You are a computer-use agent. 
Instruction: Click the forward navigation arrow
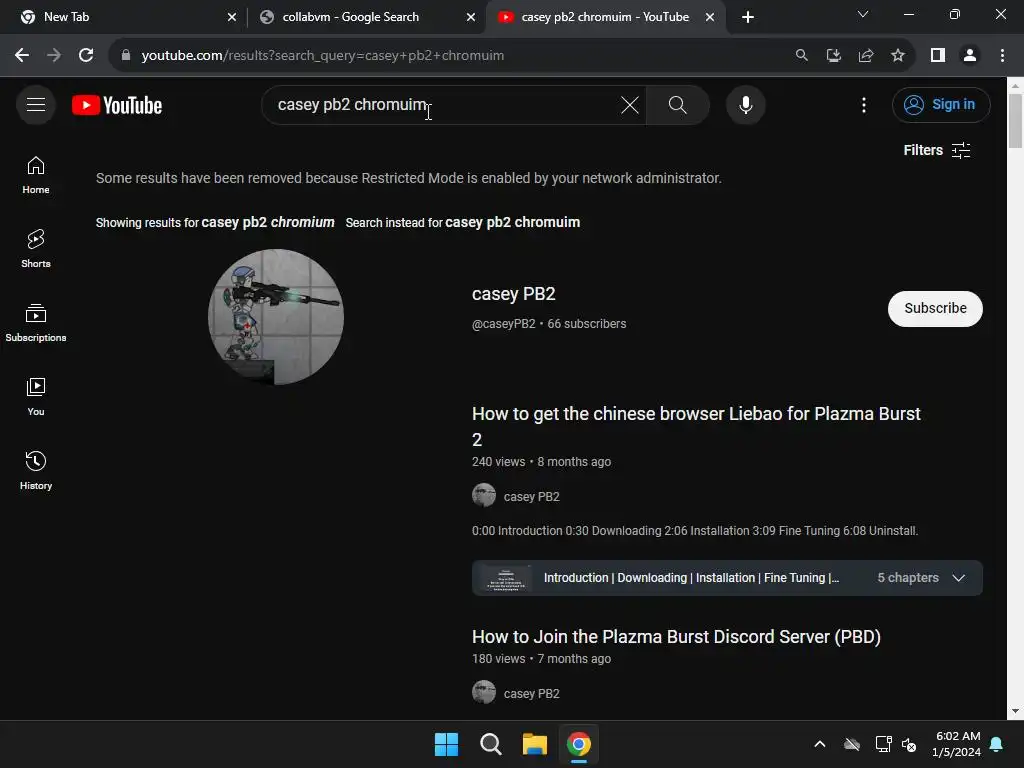pos(54,56)
